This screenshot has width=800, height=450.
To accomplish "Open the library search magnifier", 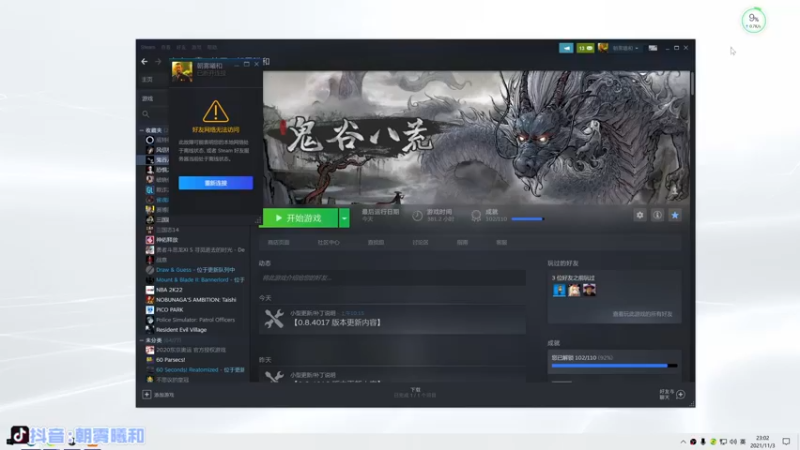I will coord(146,114).
